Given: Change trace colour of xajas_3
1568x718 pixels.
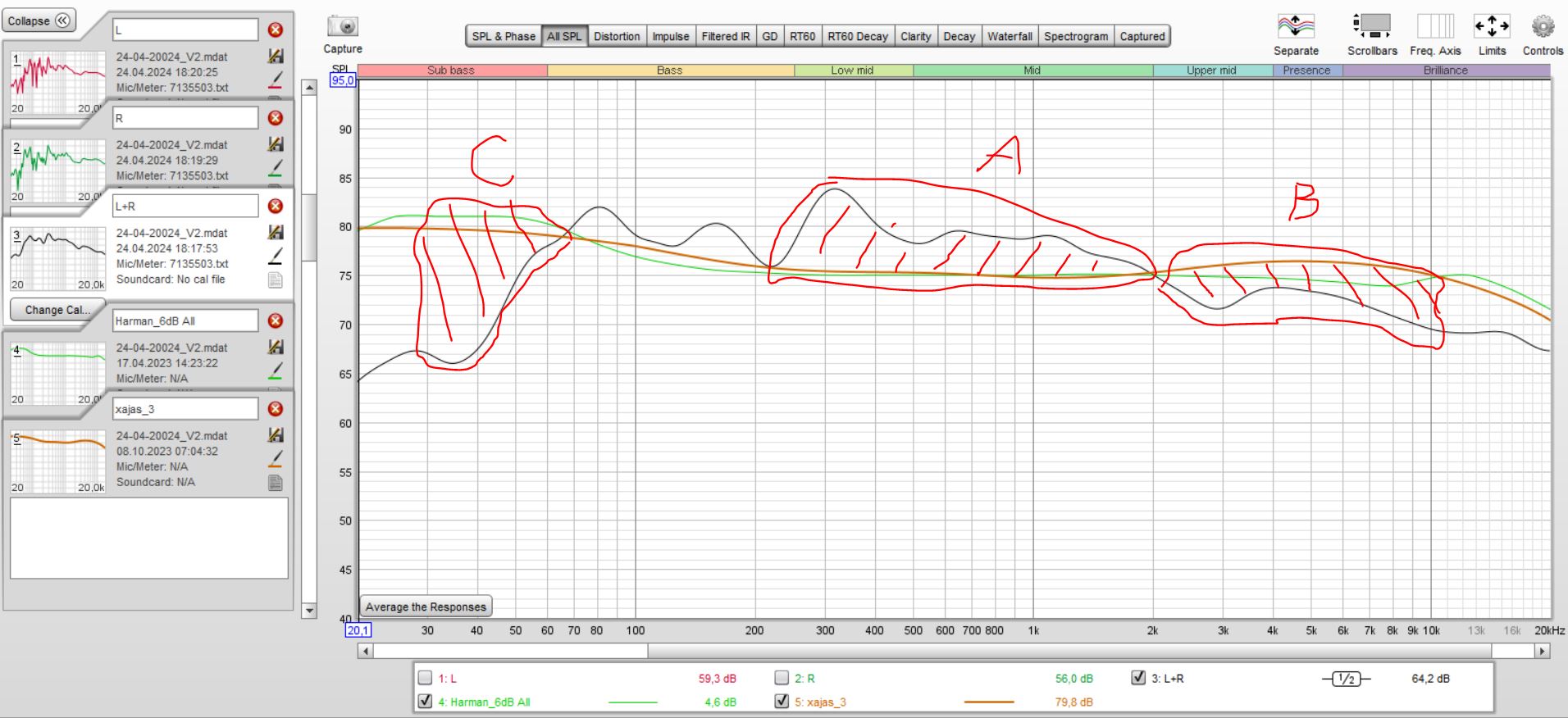Looking at the screenshot, I should coord(276,458).
